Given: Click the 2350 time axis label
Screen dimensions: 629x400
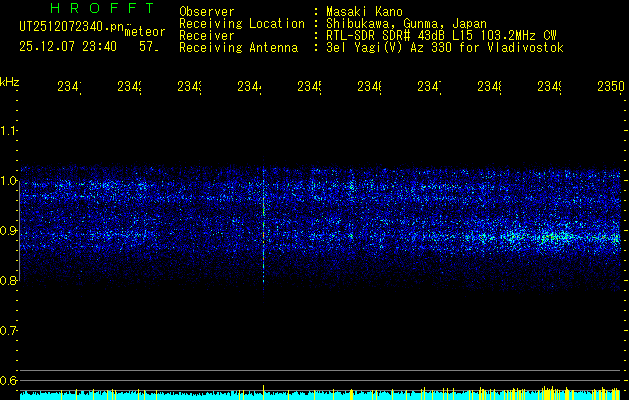Looking at the screenshot, I should [611, 86].
